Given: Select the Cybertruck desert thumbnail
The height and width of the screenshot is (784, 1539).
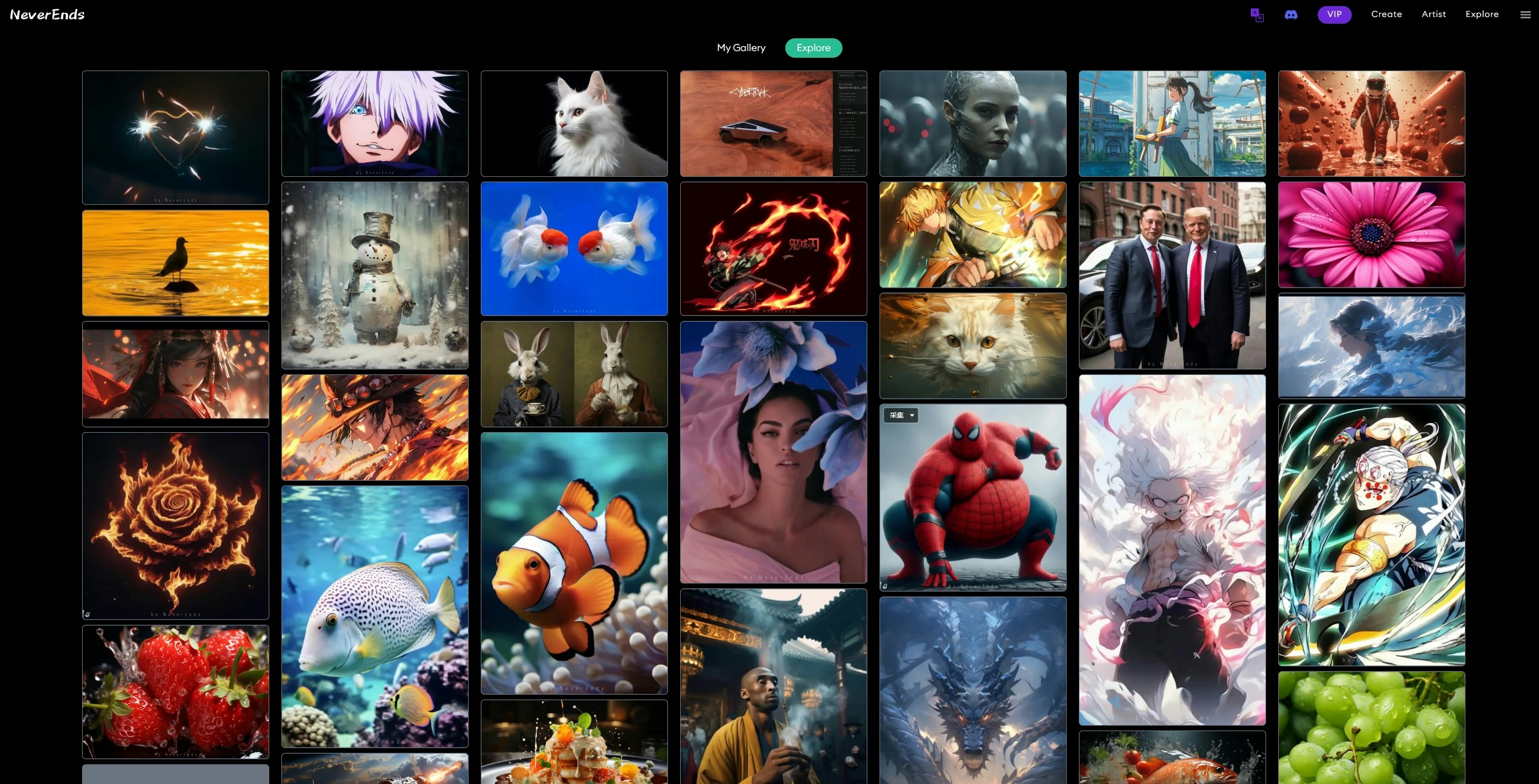Looking at the screenshot, I should coord(773,123).
